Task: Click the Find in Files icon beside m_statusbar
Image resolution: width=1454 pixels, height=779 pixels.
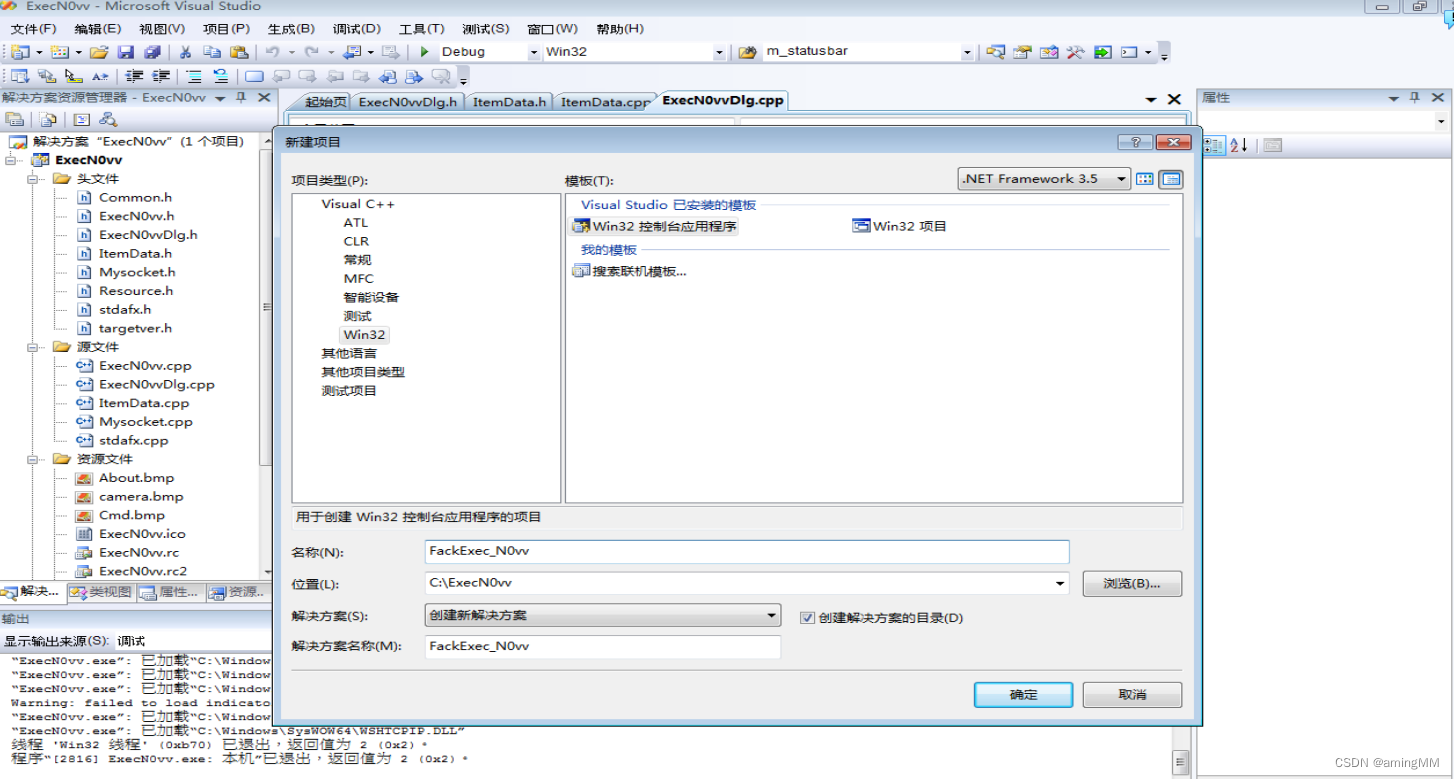Action: pos(747,52)
